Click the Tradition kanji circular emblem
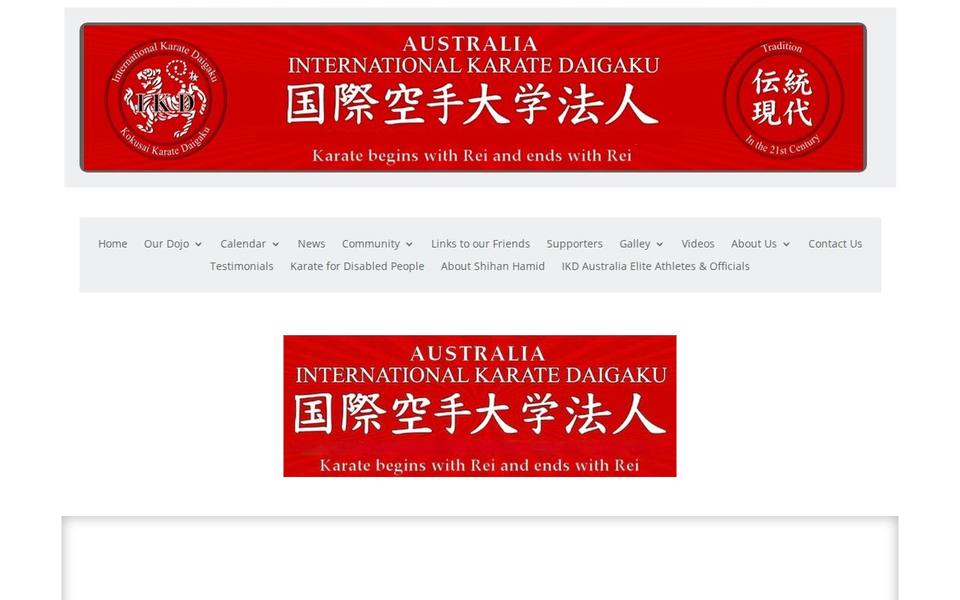 783,99
